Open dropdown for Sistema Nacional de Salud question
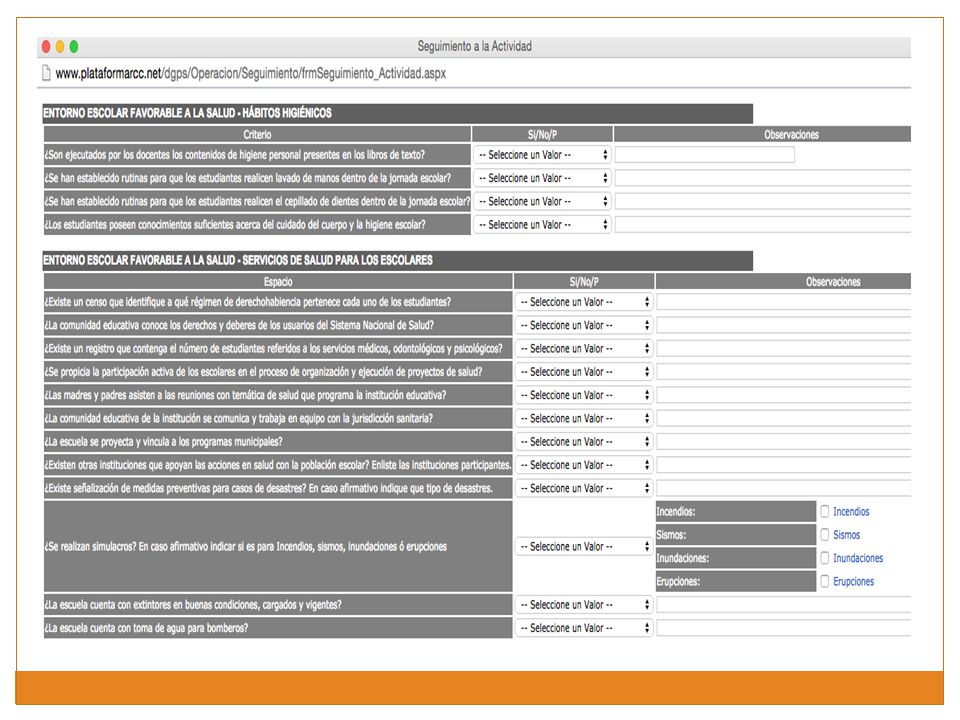This screenshot has height=720, width=960. 584,325
